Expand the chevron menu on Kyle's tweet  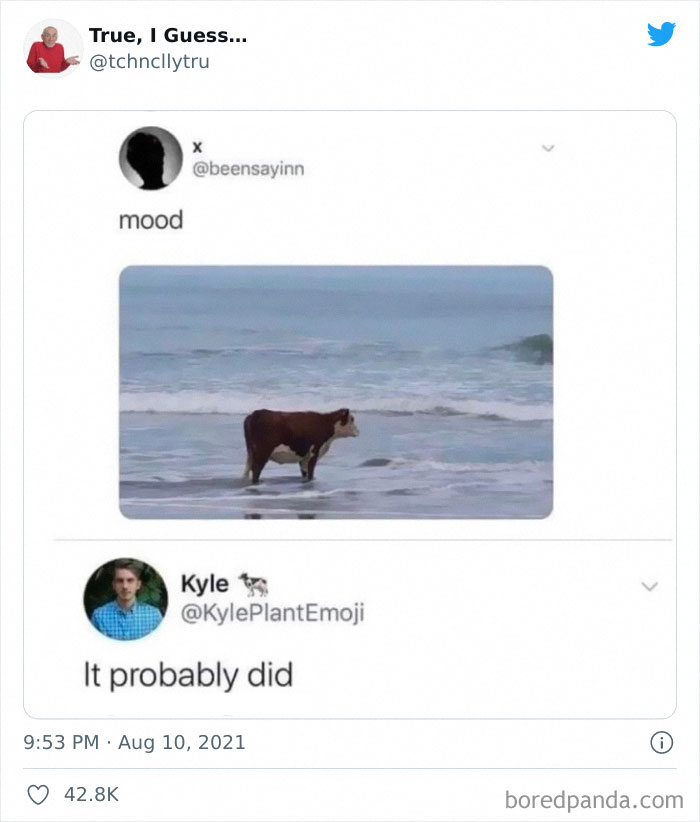tap(650, 586)
